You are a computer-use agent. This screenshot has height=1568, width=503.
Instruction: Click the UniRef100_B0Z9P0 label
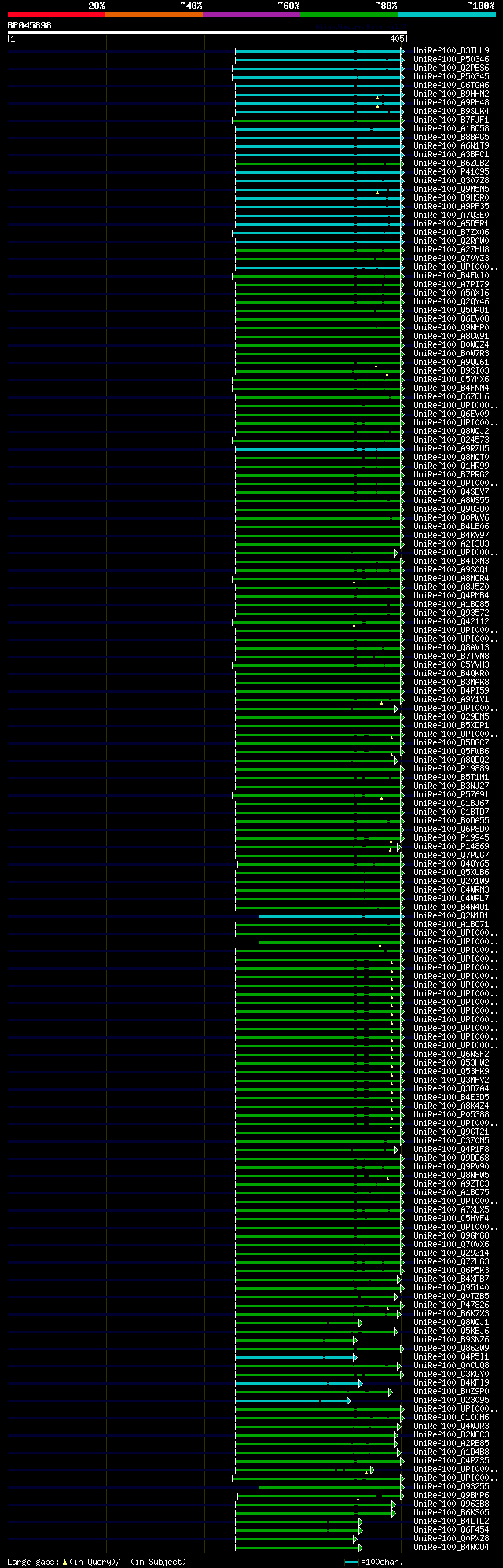click(451, 1391)
